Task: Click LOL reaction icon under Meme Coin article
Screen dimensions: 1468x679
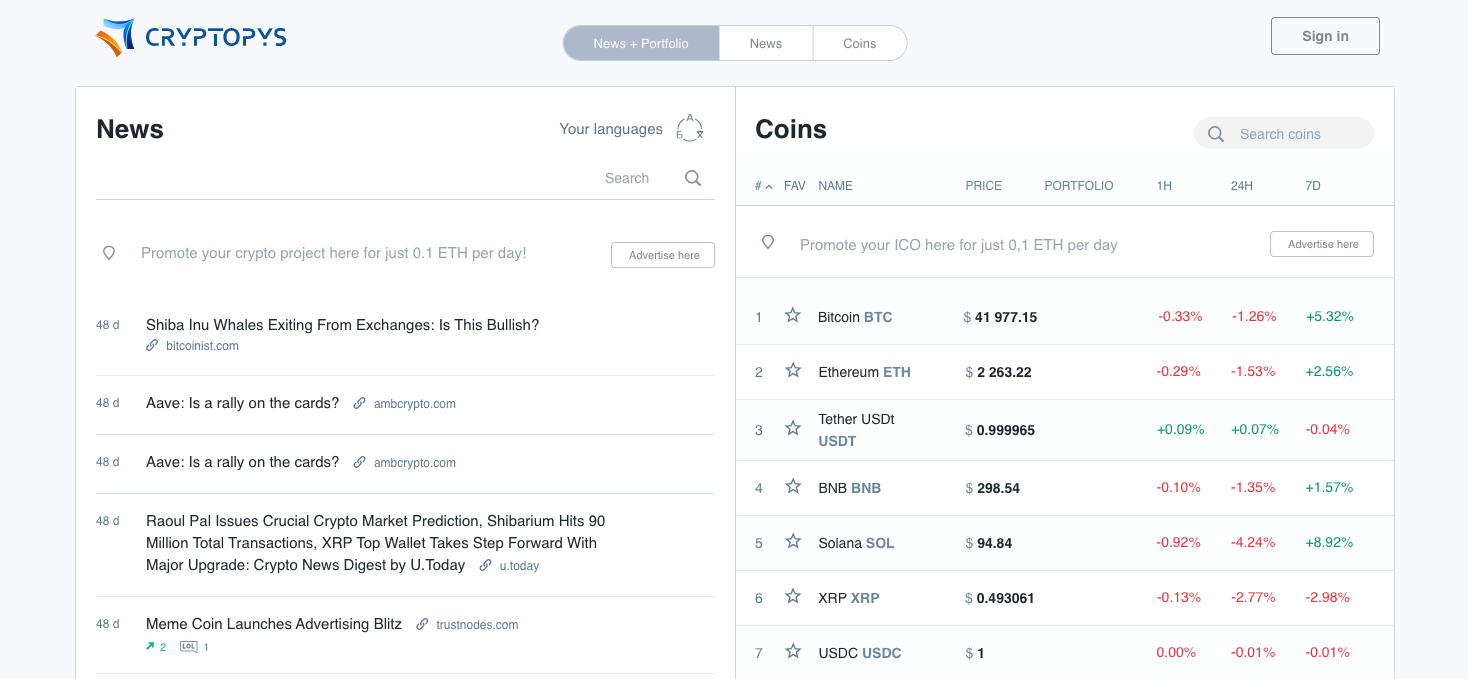Action: [x=189, y=647]
